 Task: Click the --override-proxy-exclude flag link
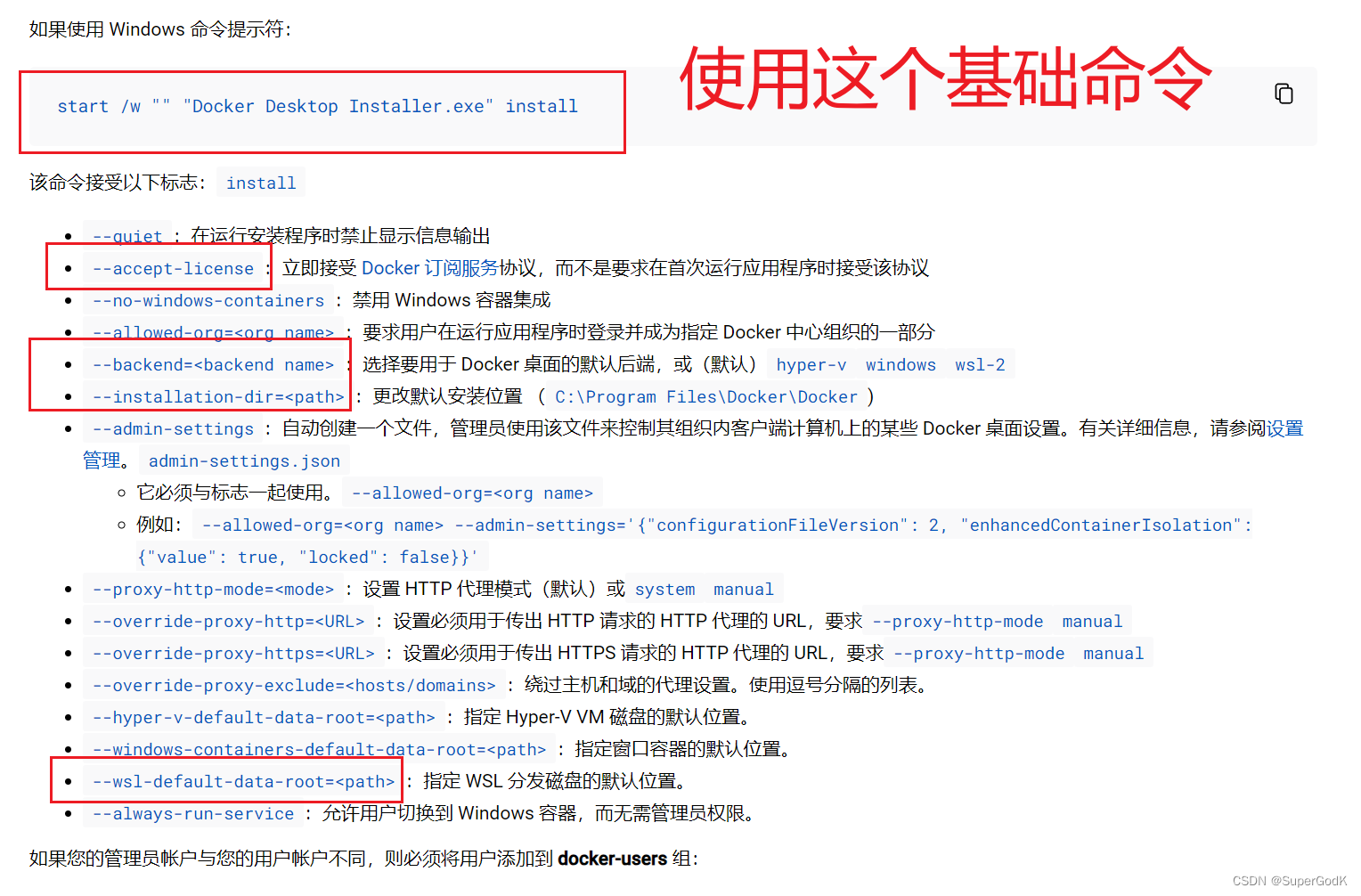(293, 685)
